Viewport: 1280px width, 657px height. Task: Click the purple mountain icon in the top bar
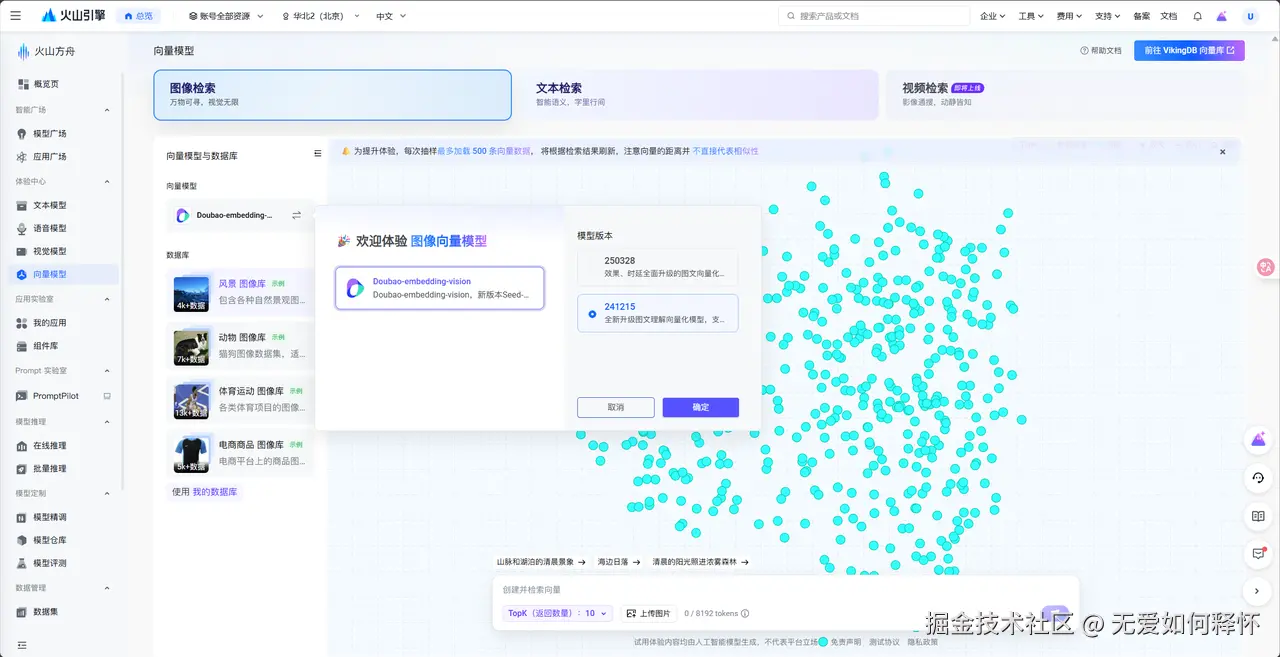(x=1221, y=16)
